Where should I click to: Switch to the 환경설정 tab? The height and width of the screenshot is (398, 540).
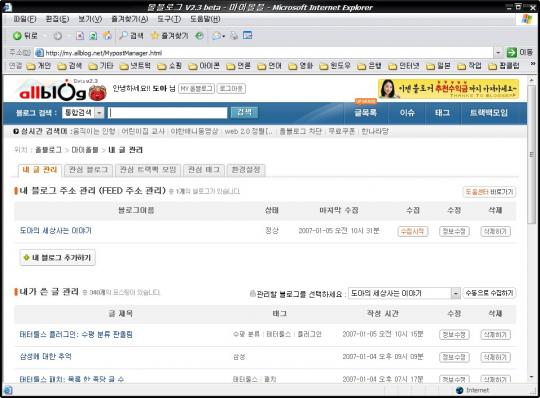246,170
